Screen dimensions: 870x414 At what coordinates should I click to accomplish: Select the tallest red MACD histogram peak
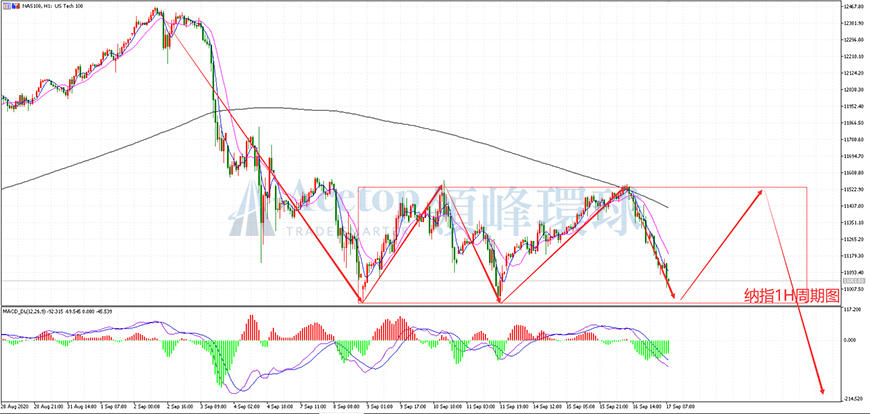pyautogui.click(x=251, y=327)
